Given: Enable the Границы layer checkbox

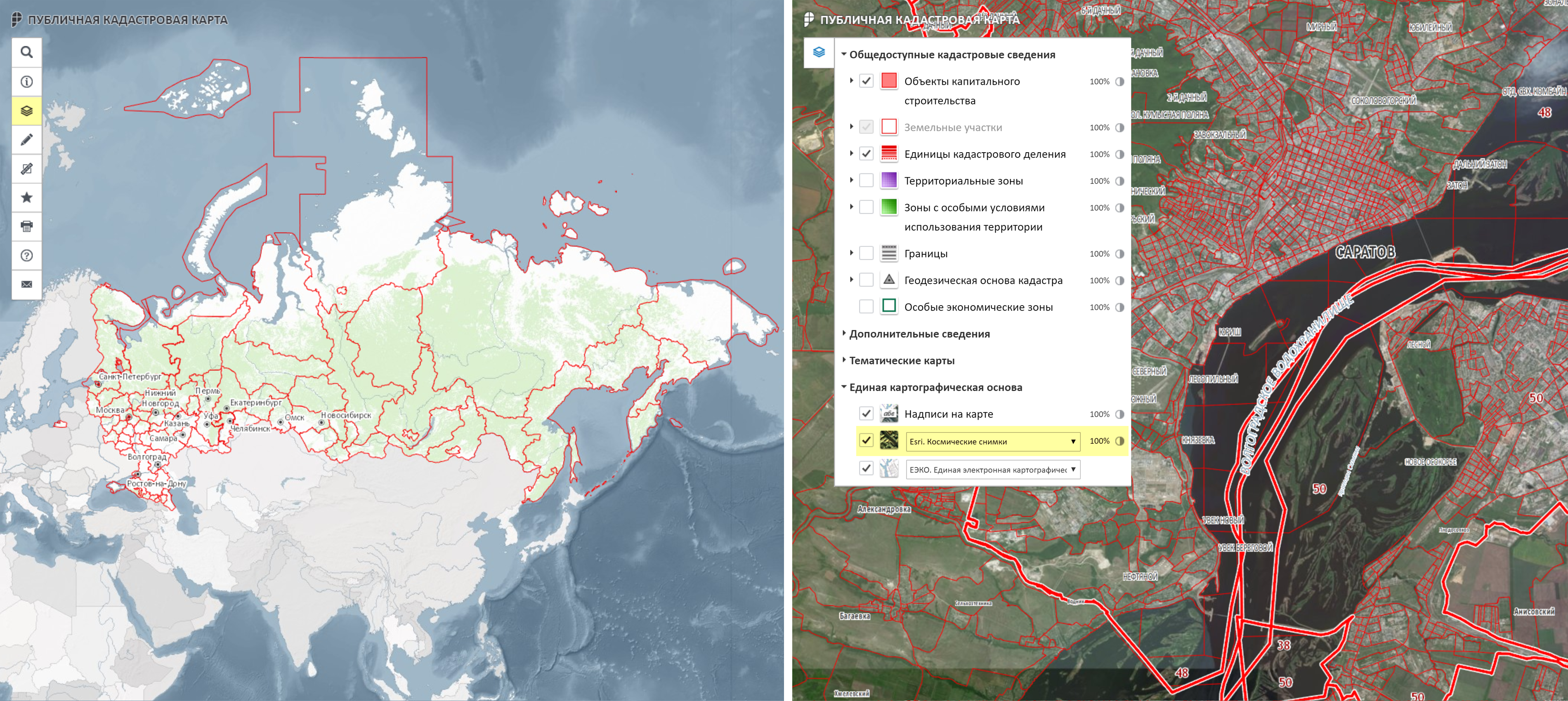Looking at the screenshot, I should (866, 253).
